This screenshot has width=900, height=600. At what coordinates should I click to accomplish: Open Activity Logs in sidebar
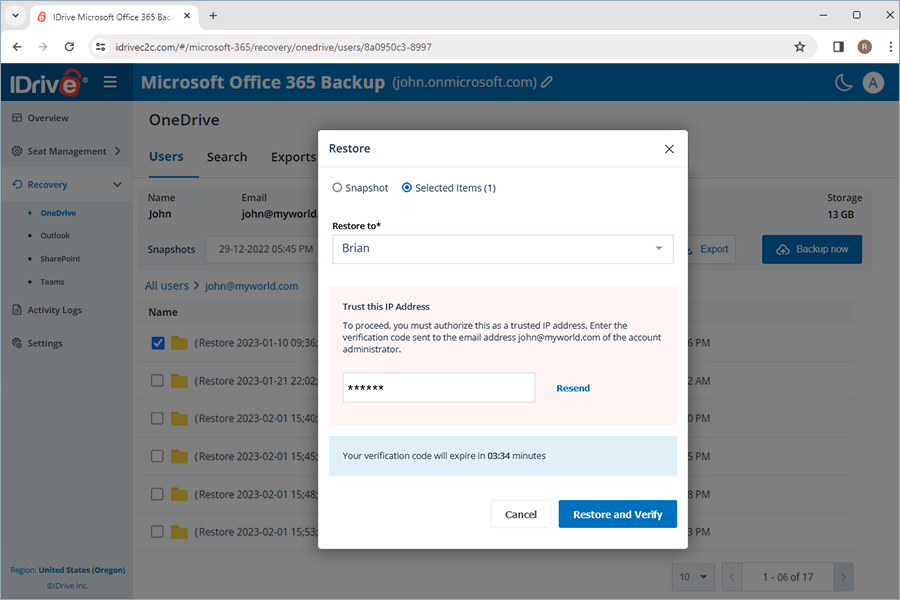(x=55, y=310)
